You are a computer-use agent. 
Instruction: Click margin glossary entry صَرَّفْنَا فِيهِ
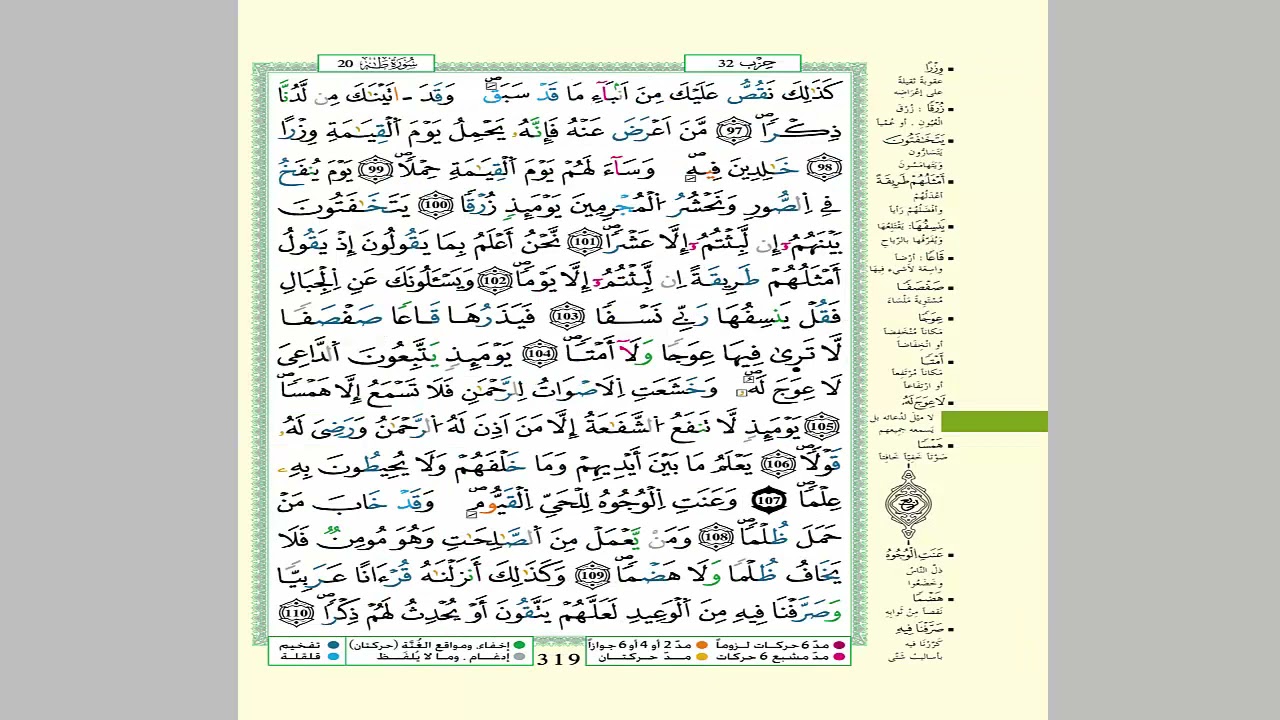(x=919, y=628)
